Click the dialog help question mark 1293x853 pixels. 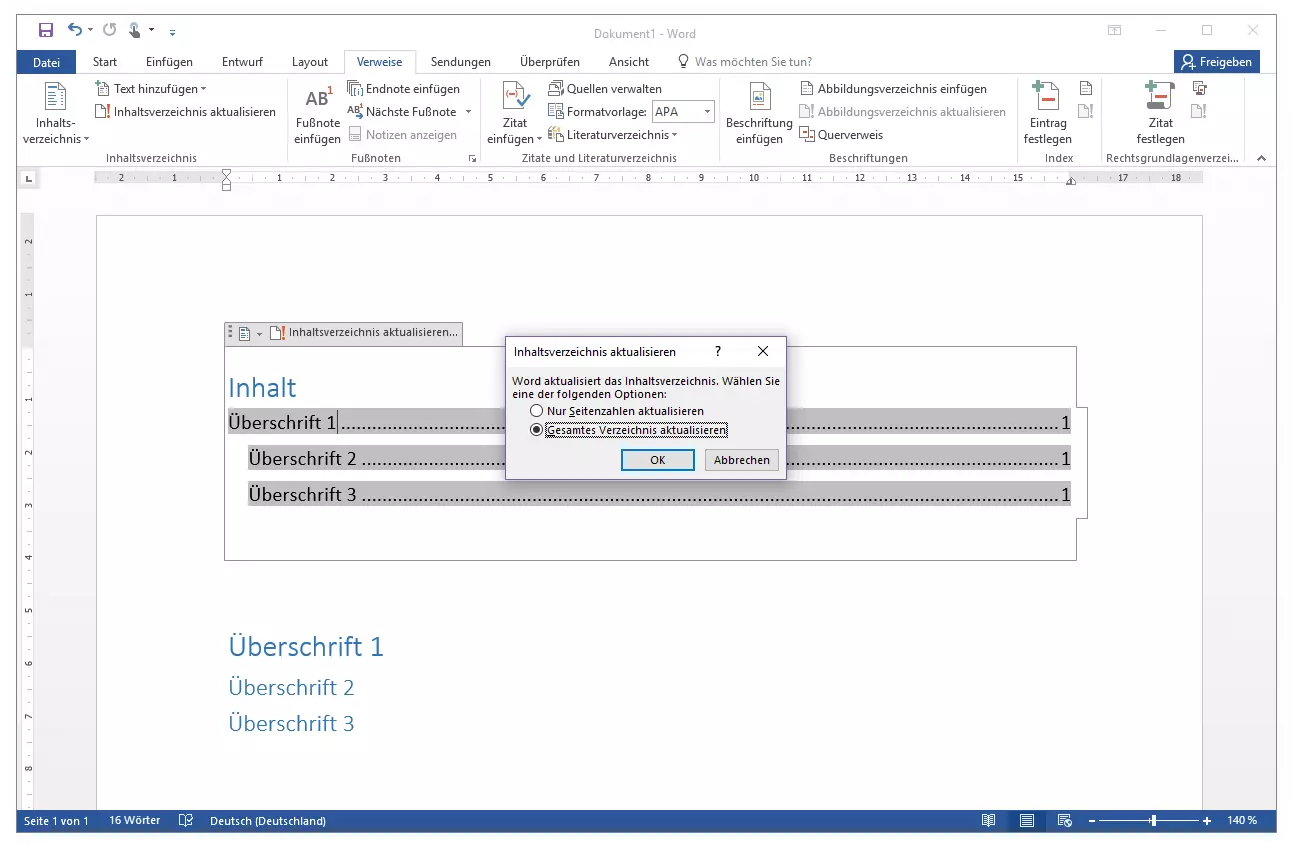(717, 352)
